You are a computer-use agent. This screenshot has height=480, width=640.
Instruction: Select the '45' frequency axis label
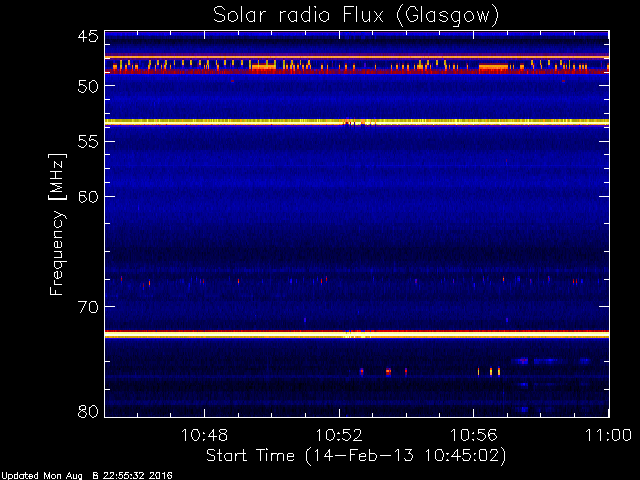coord(88,37)
